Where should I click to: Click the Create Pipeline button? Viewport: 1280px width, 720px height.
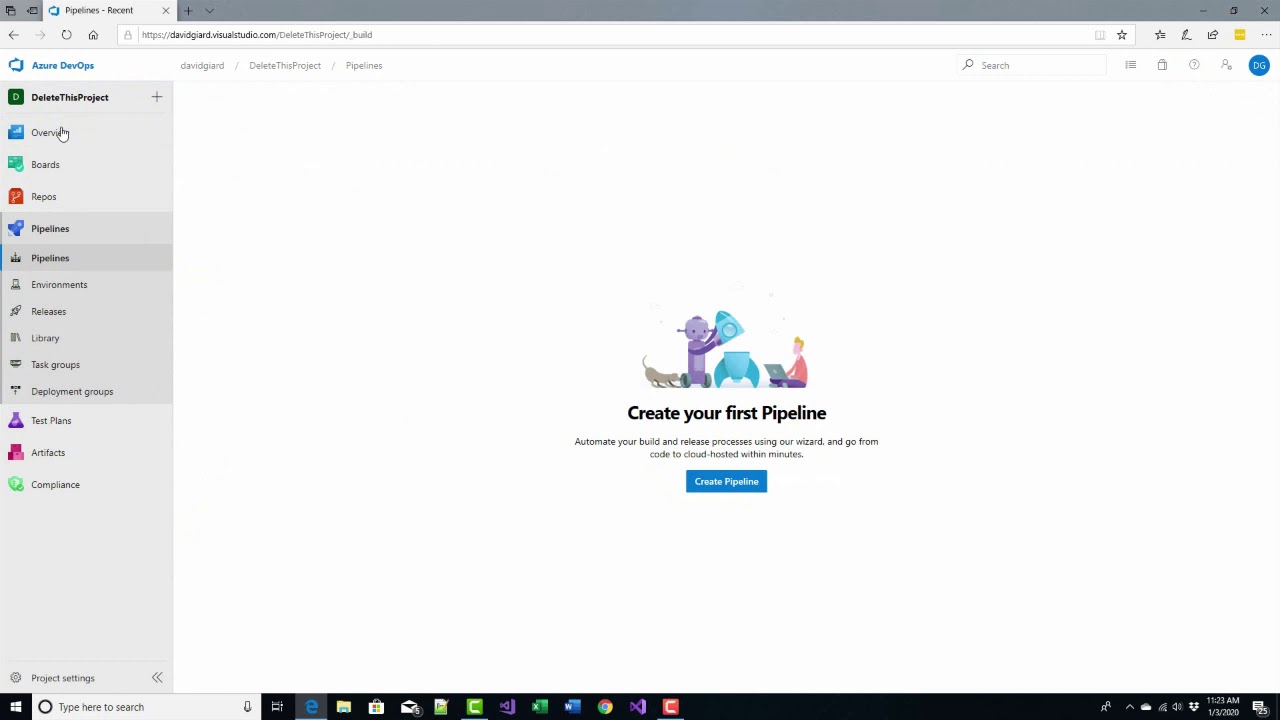(726, 481)
